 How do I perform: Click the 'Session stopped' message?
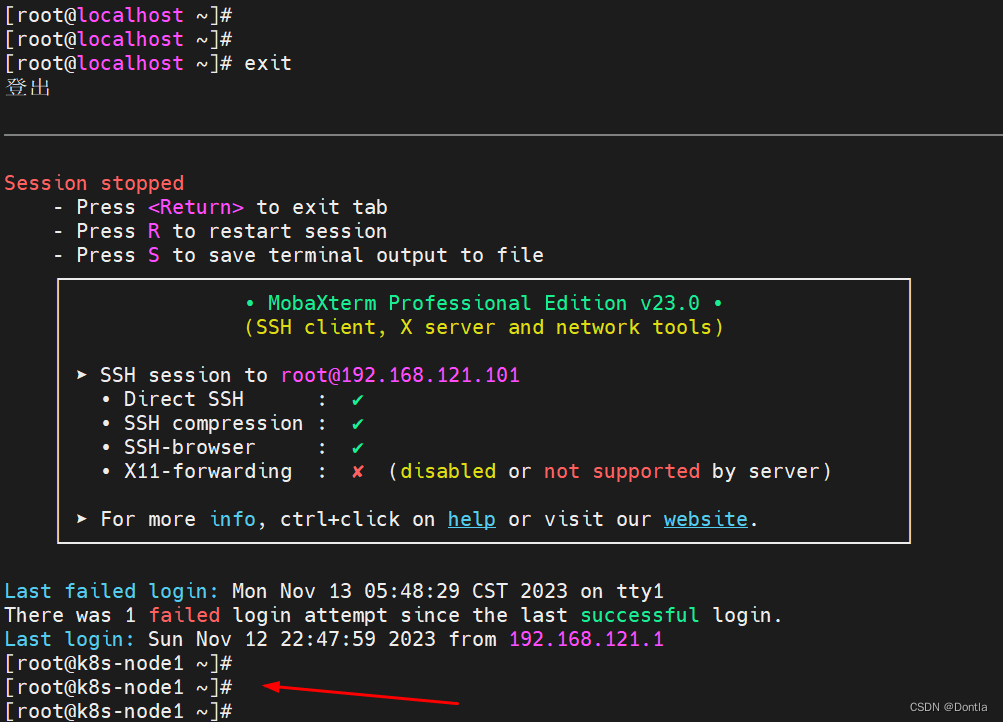94,184
